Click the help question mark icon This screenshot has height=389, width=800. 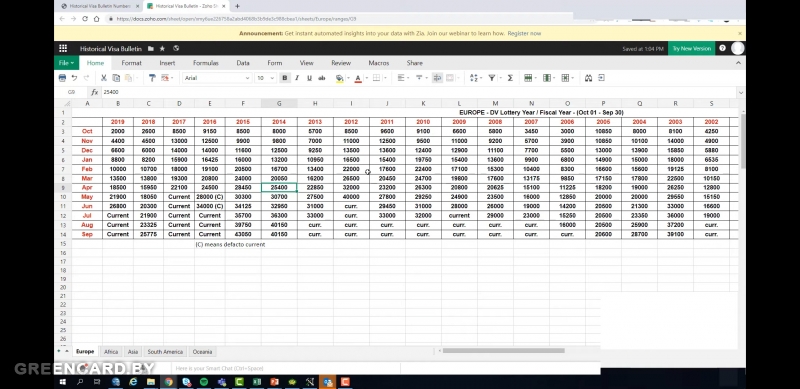(x=722, y=48)
